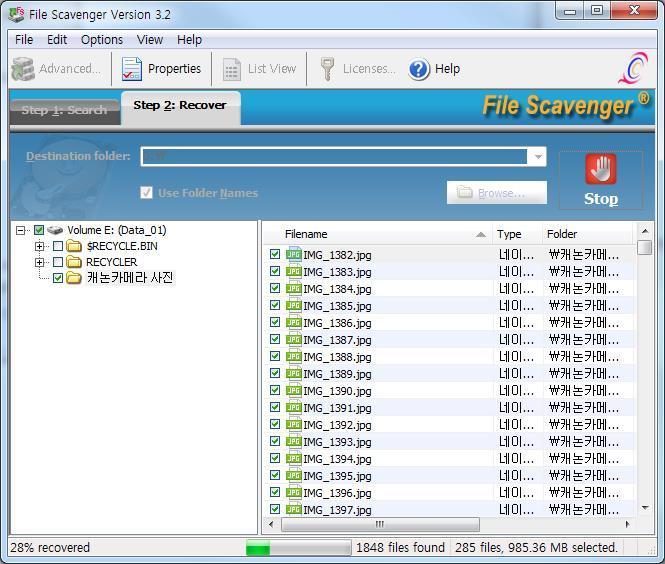Check the $RECYCLE.BIN folder checkbox
This screenshot has width=665, height=564.
[58, 246]
